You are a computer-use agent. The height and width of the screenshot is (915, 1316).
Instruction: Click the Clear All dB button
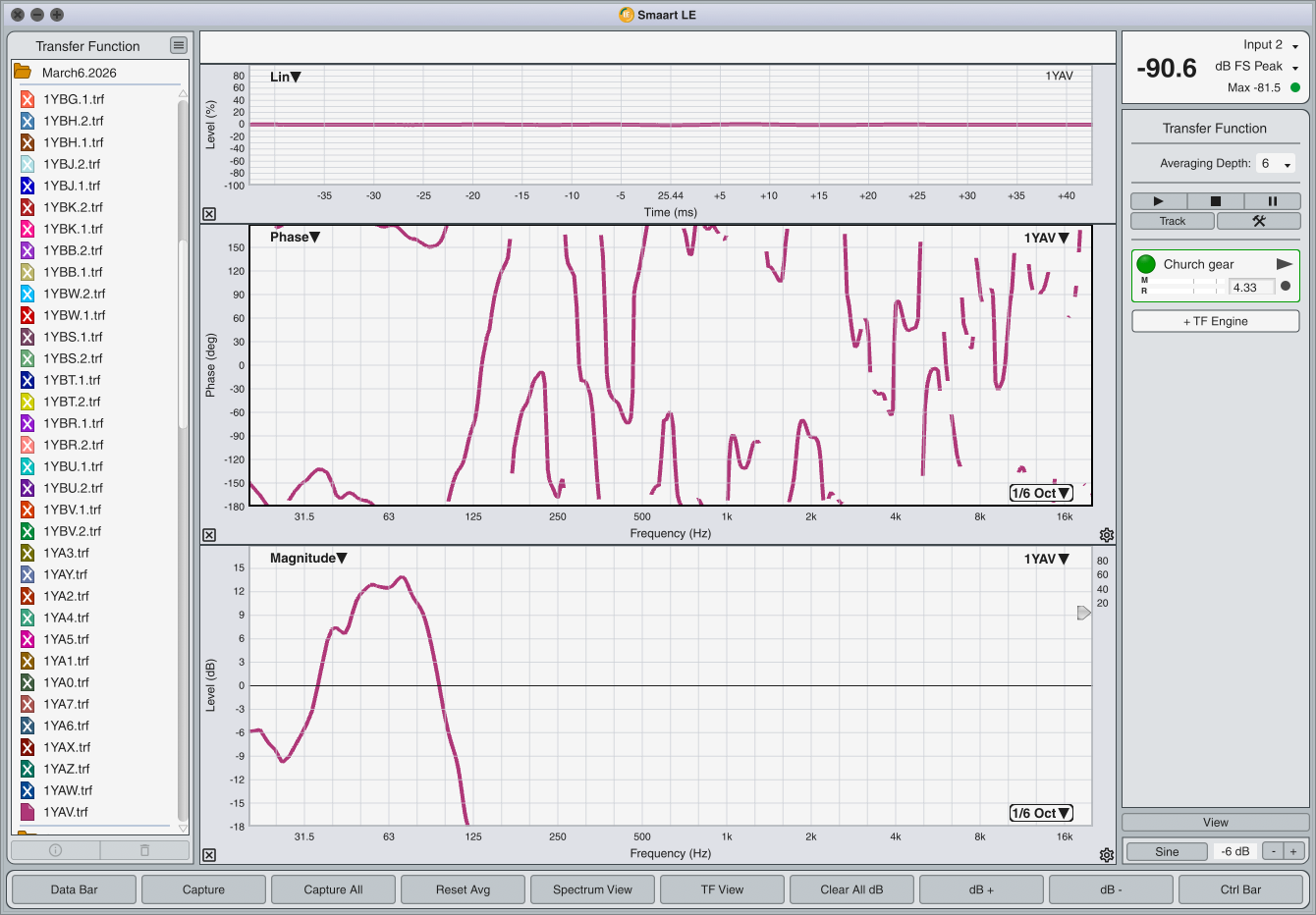tap(851, 889)
